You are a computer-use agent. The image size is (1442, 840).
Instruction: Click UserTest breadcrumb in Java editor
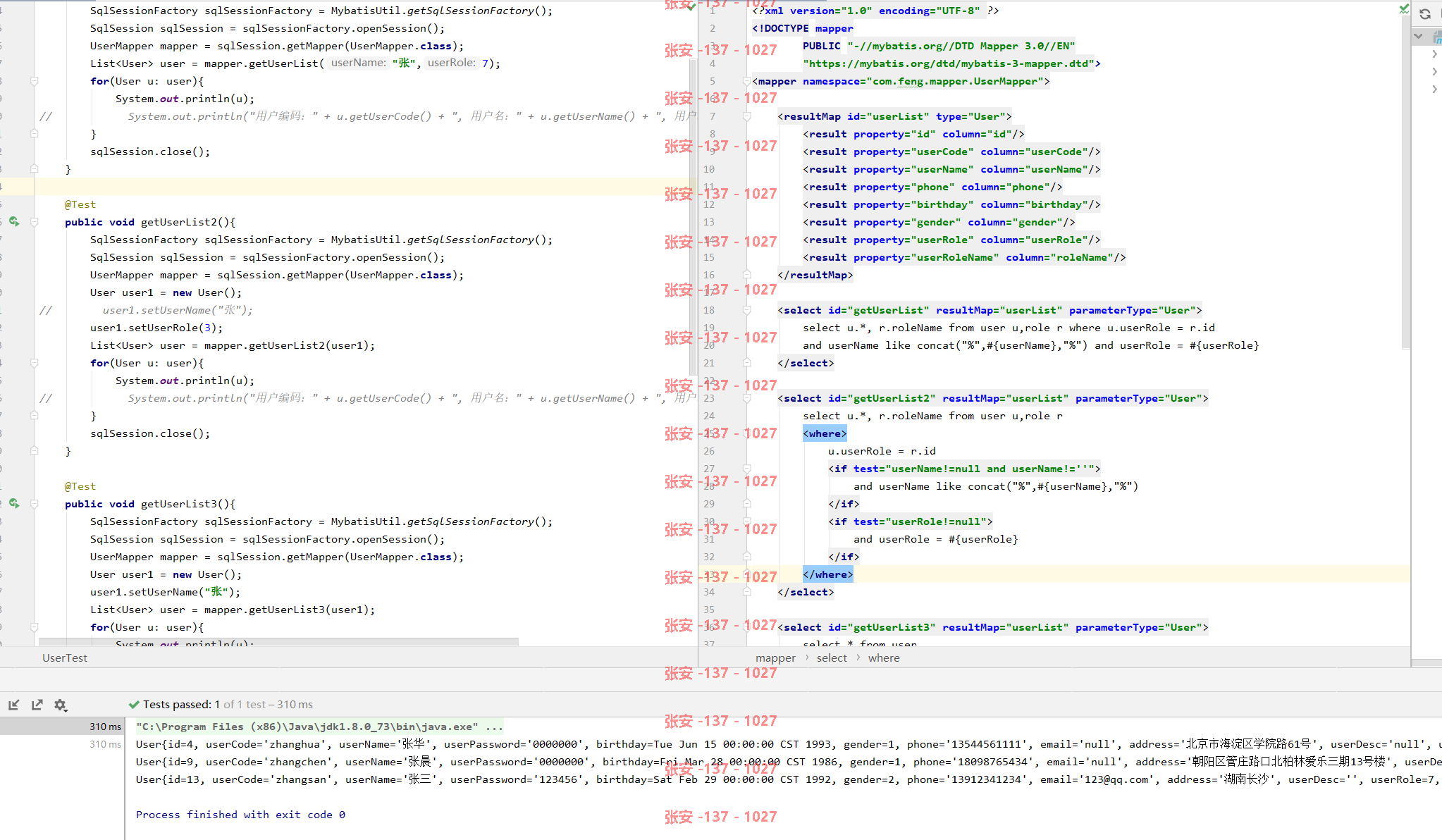click(65, 657)
